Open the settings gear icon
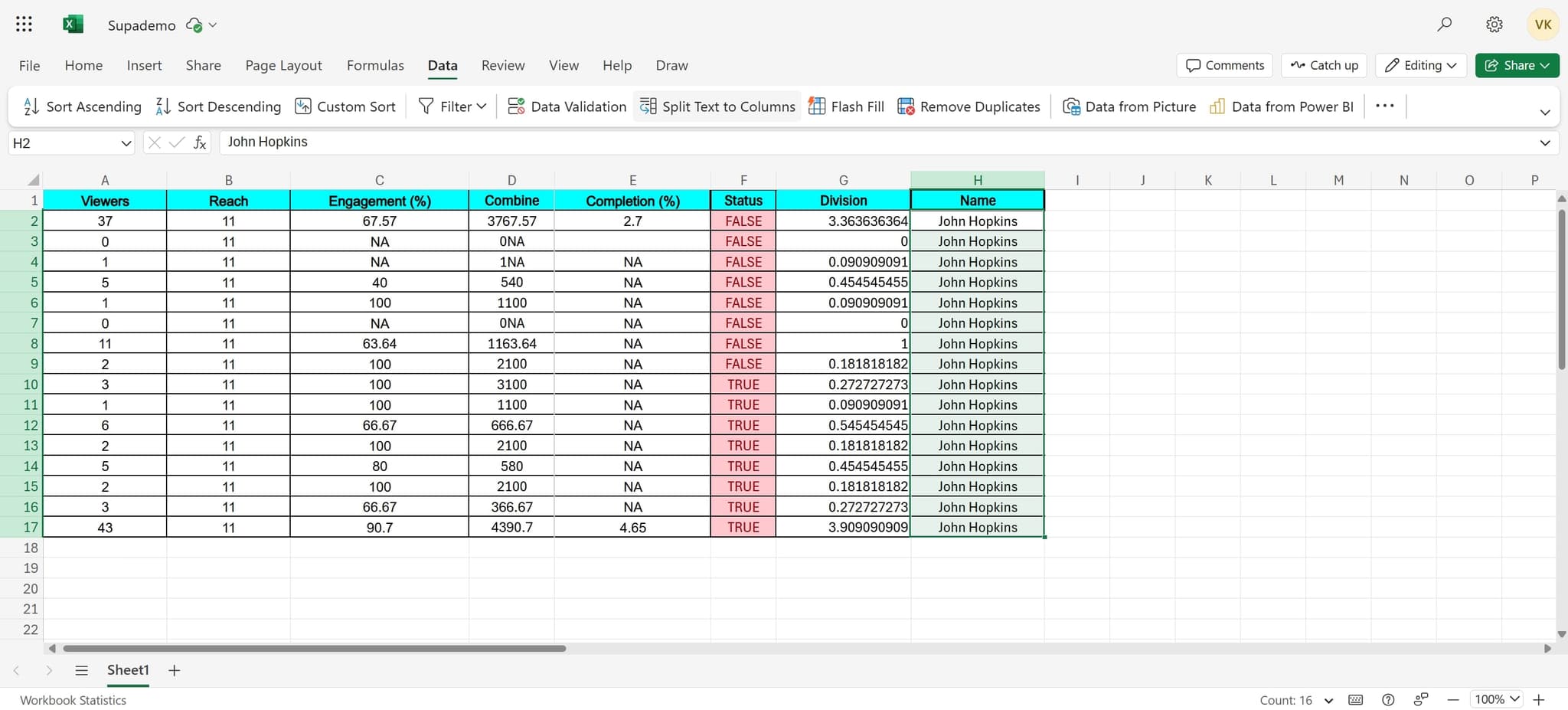The height and width of the screenshot is (710, 1568). pos(1493,25)
